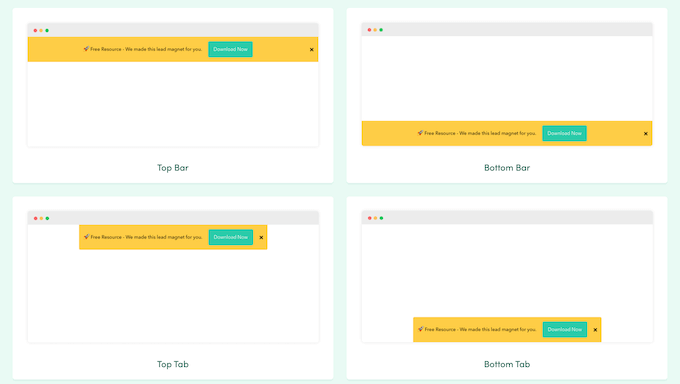Click the Top Tab label
This screenshot has width=680, height=384.
tap(173, 364)
